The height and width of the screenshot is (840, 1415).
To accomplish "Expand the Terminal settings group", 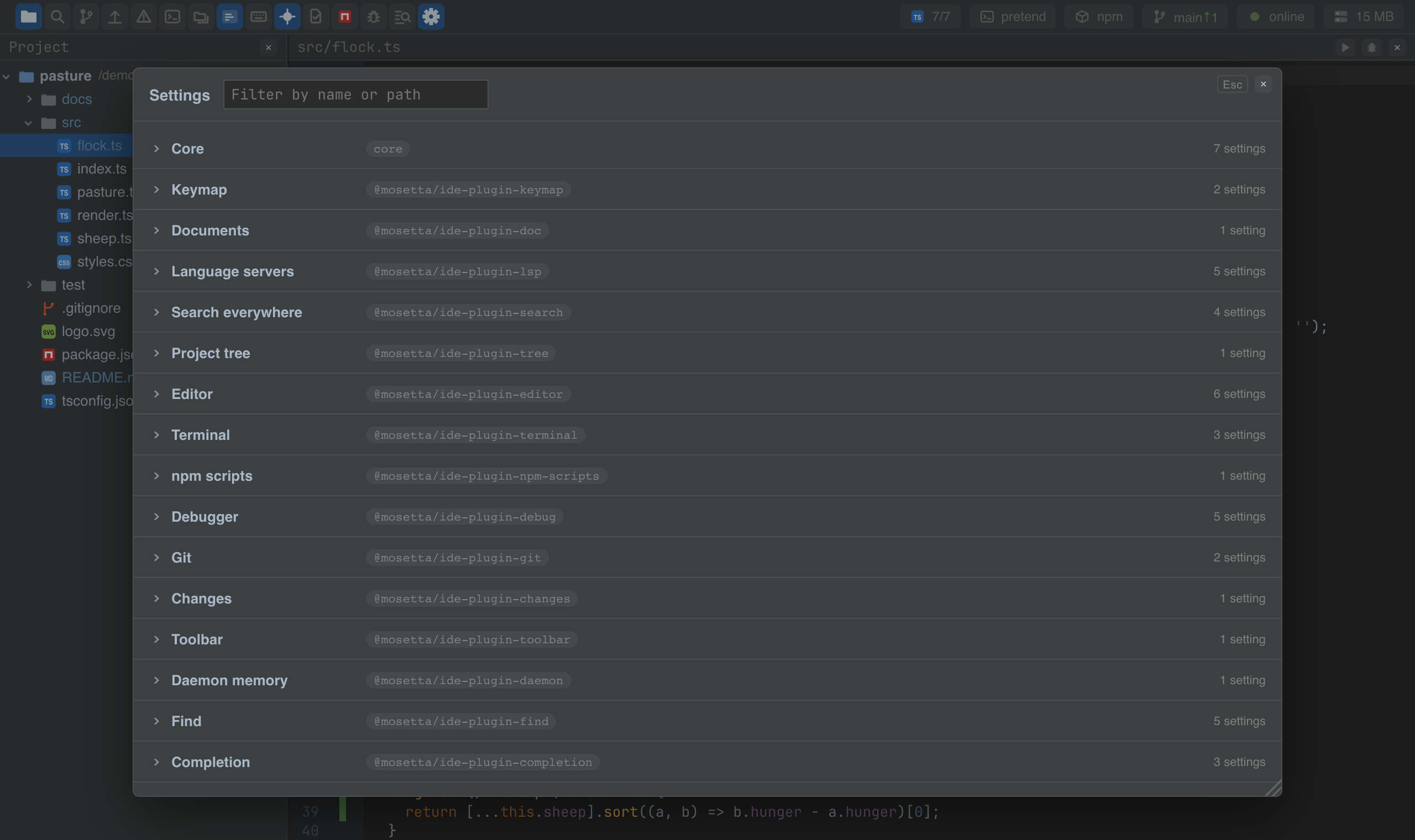I will pyautogui.click(x=157, y=435).
